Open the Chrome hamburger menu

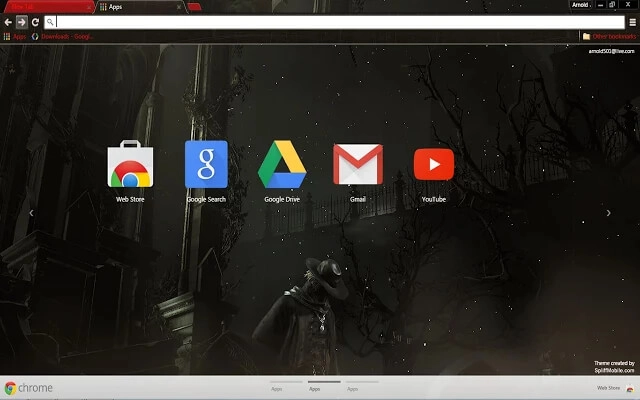[x=632, y=22]
